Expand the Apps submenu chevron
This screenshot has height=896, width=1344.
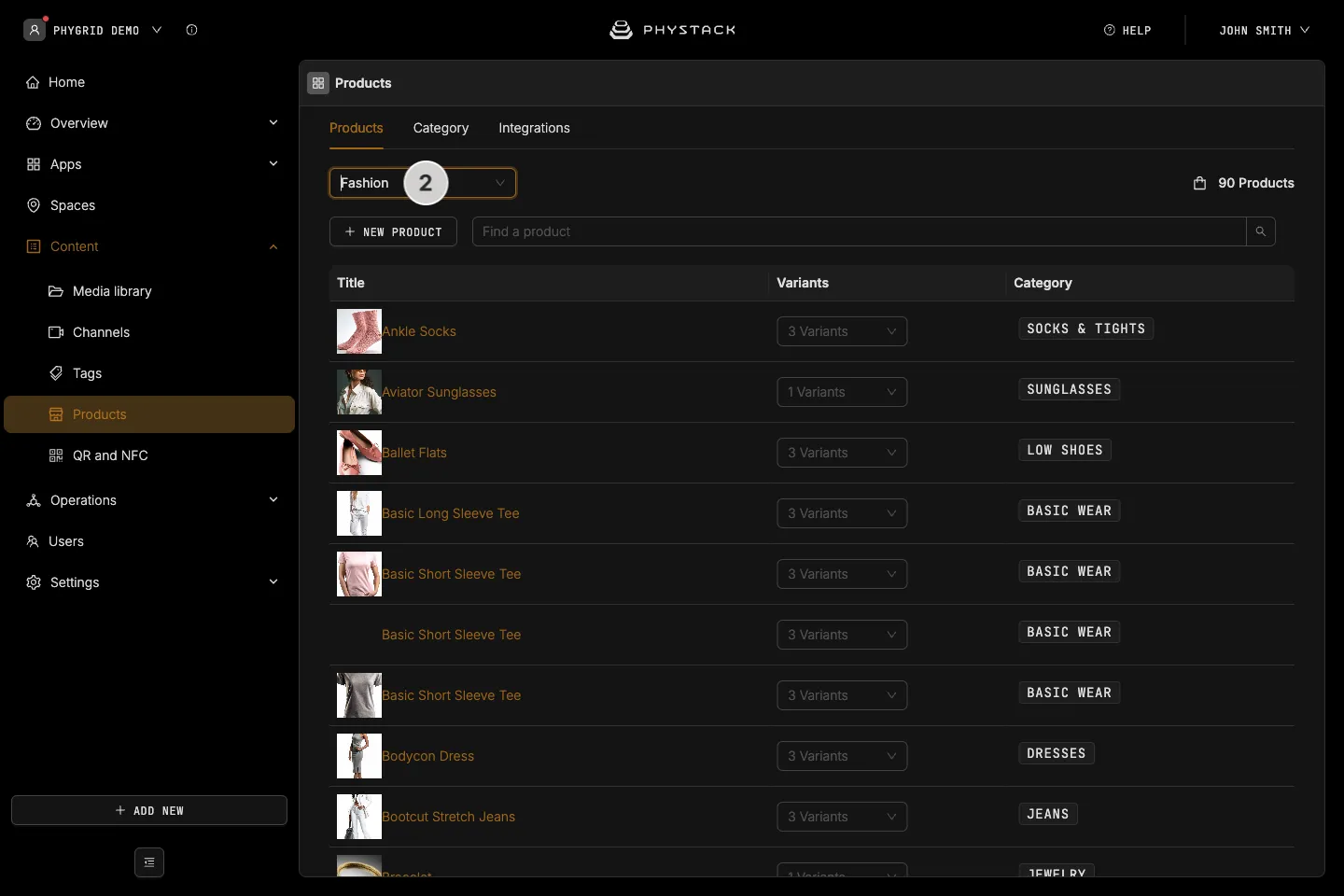[273, 164]
